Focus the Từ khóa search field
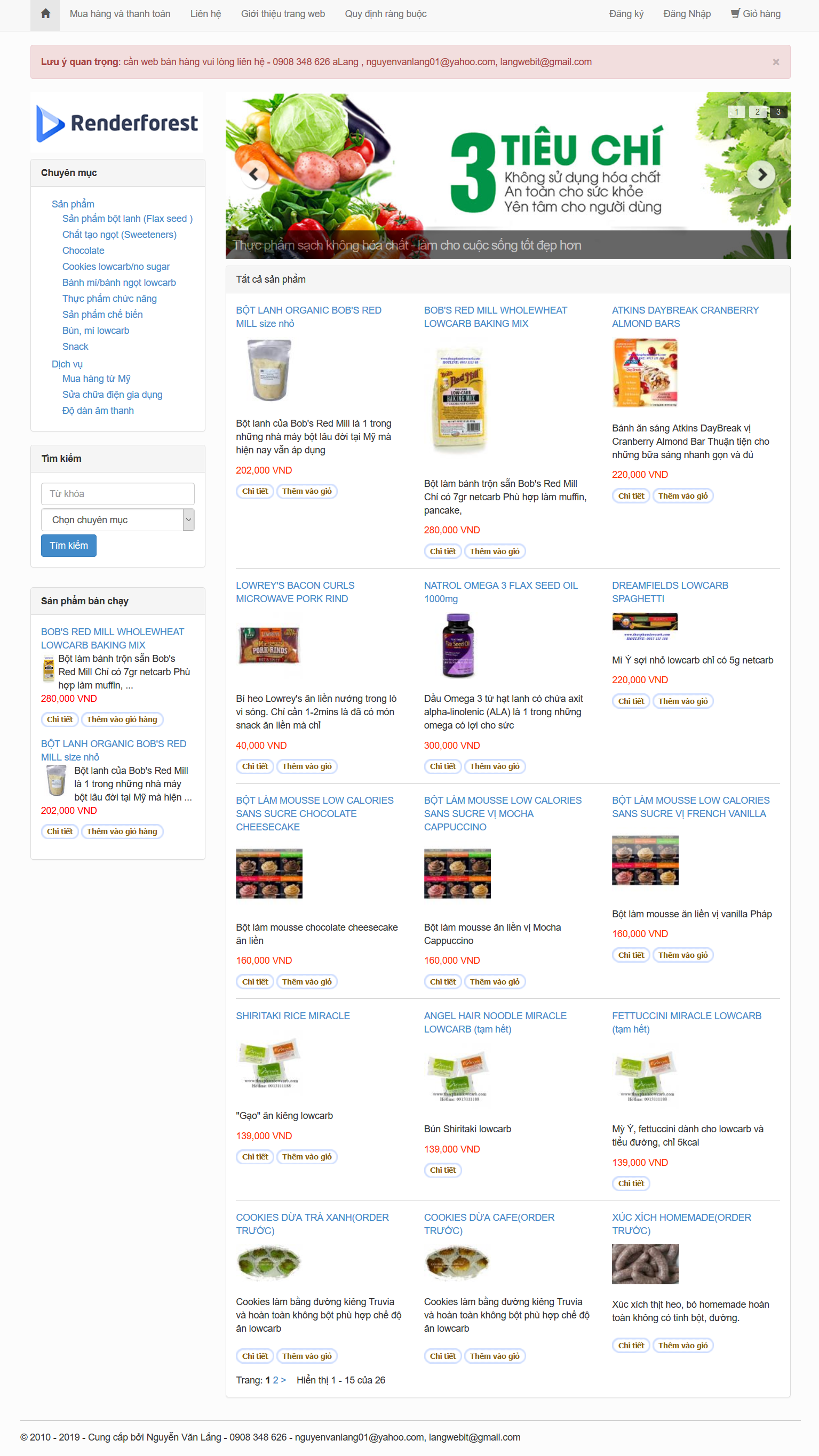 click(x=117, y=493)
